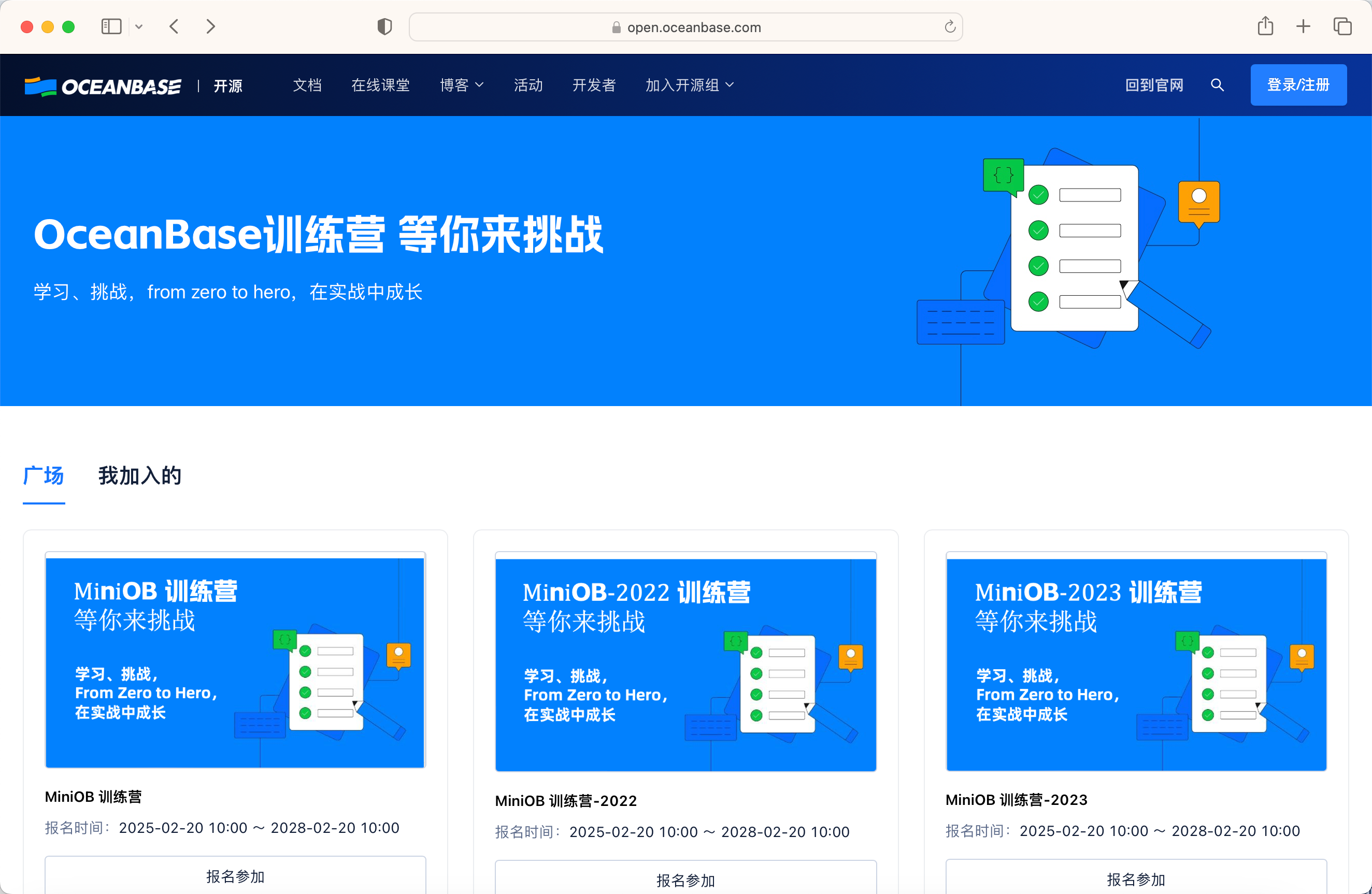Click the hero title OceanBase训练营 等你来挑战
This screenshot has height=894, width=1372.
click(x=319, y=235)
